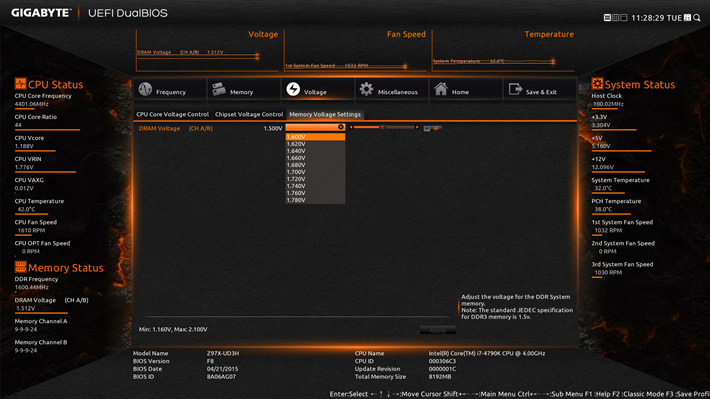Select the third layout icon left of the clock

(624, 18)
